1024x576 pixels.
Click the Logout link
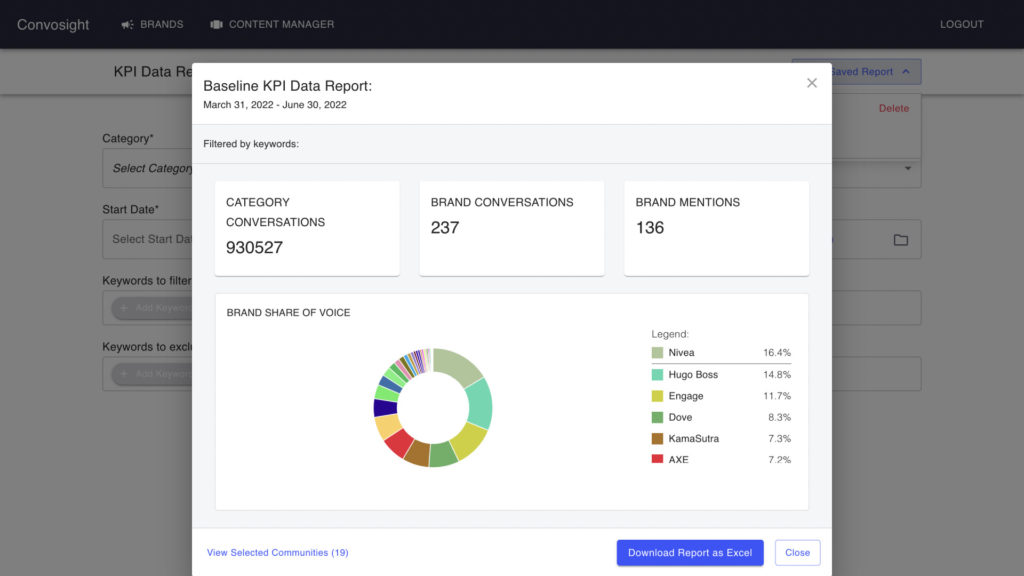(961, 24)
